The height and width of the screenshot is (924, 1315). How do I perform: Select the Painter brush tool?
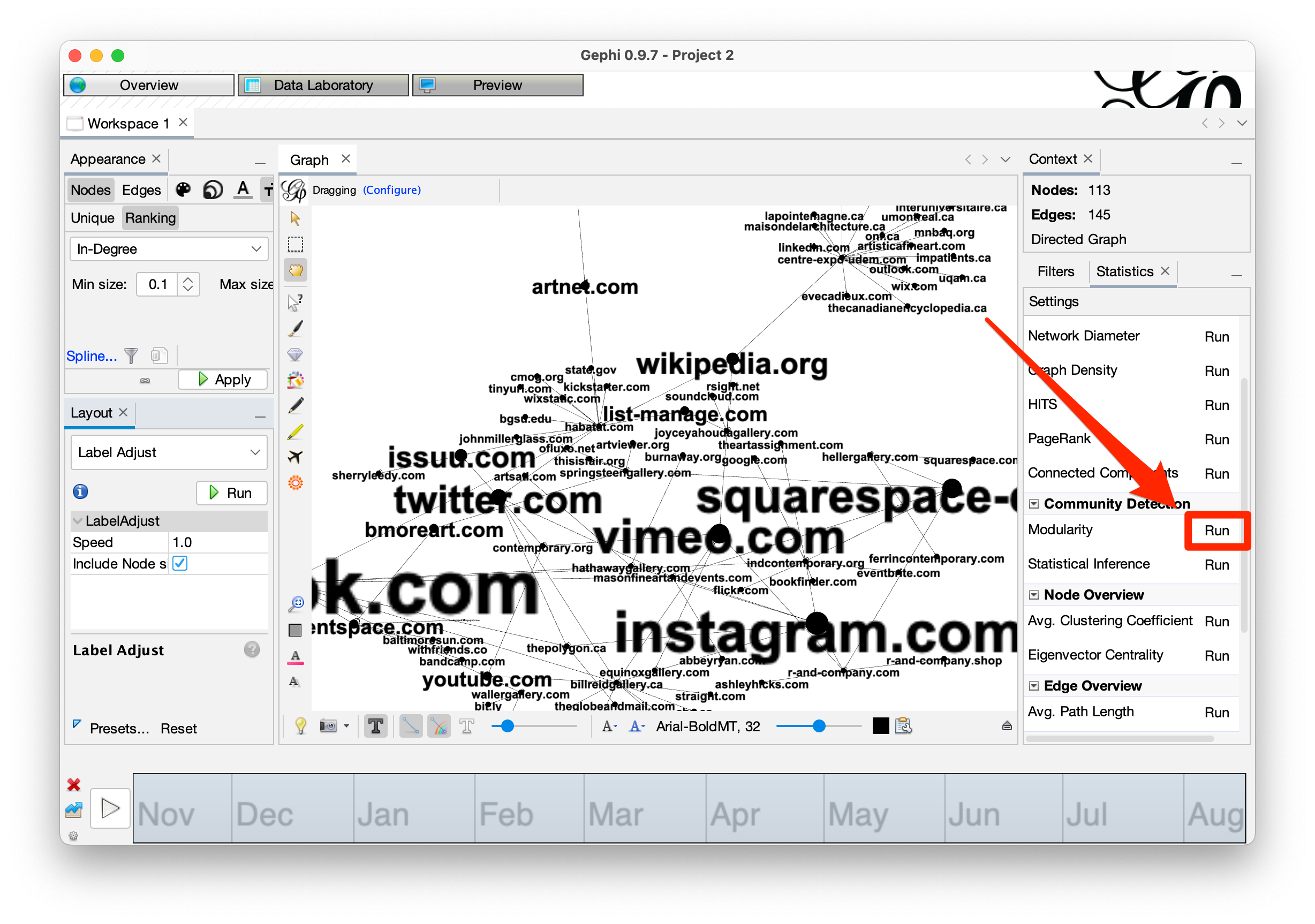[x=296, y=329]
